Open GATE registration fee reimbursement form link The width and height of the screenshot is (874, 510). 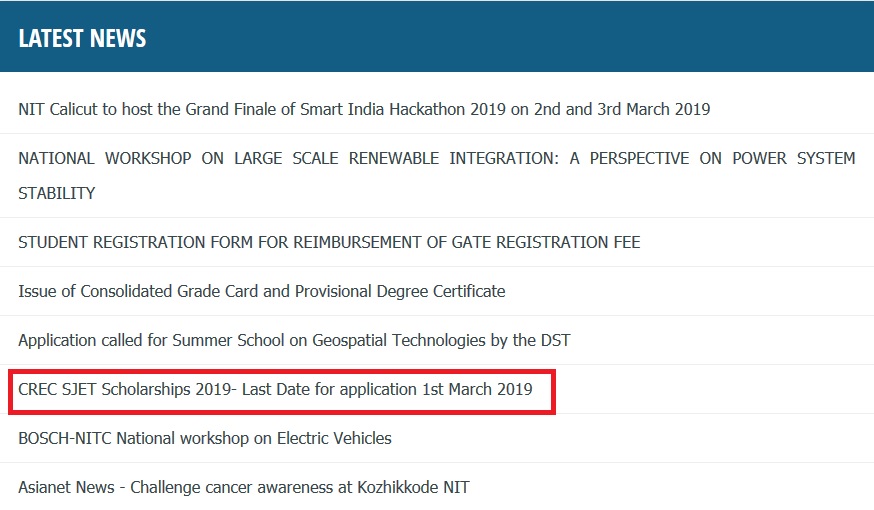[329, 242]
